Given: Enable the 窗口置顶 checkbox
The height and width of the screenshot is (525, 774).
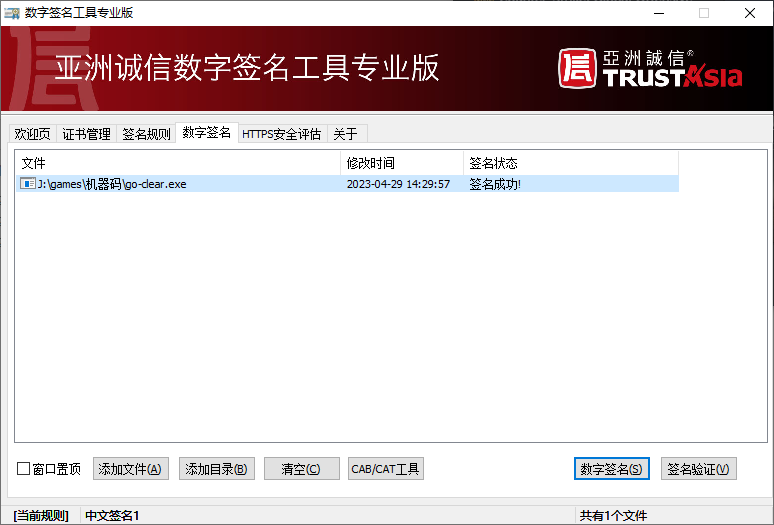Looking at the screenshot, I should (x=24, y=469).
